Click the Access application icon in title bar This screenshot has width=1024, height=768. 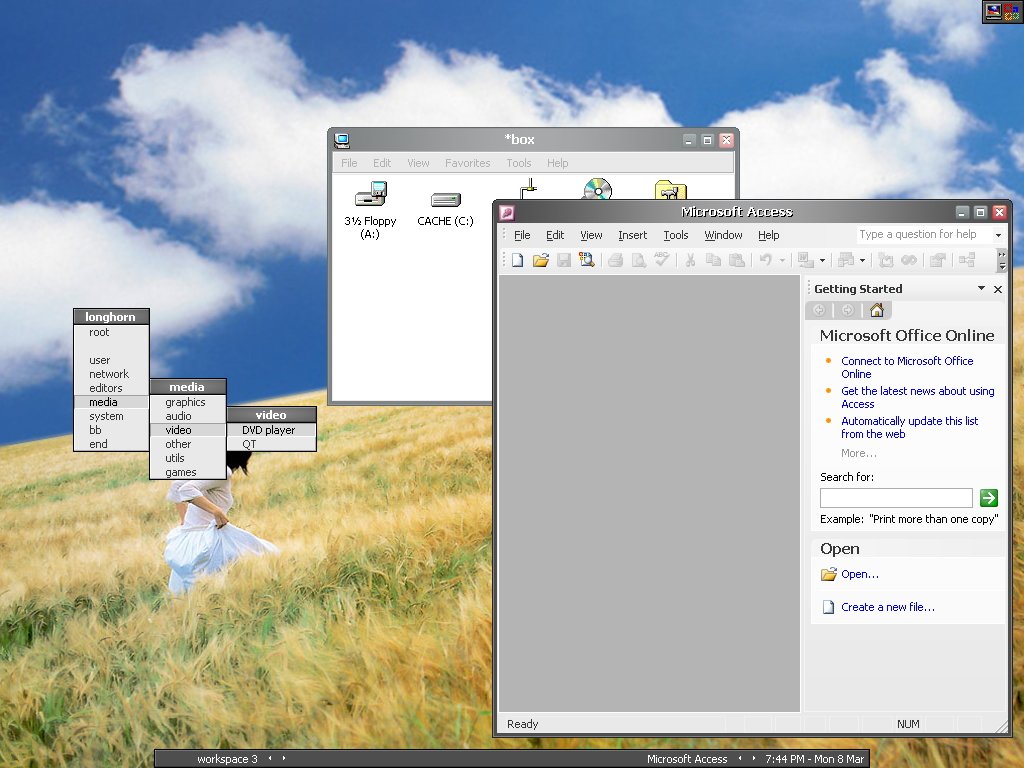(x=507, y=212)
